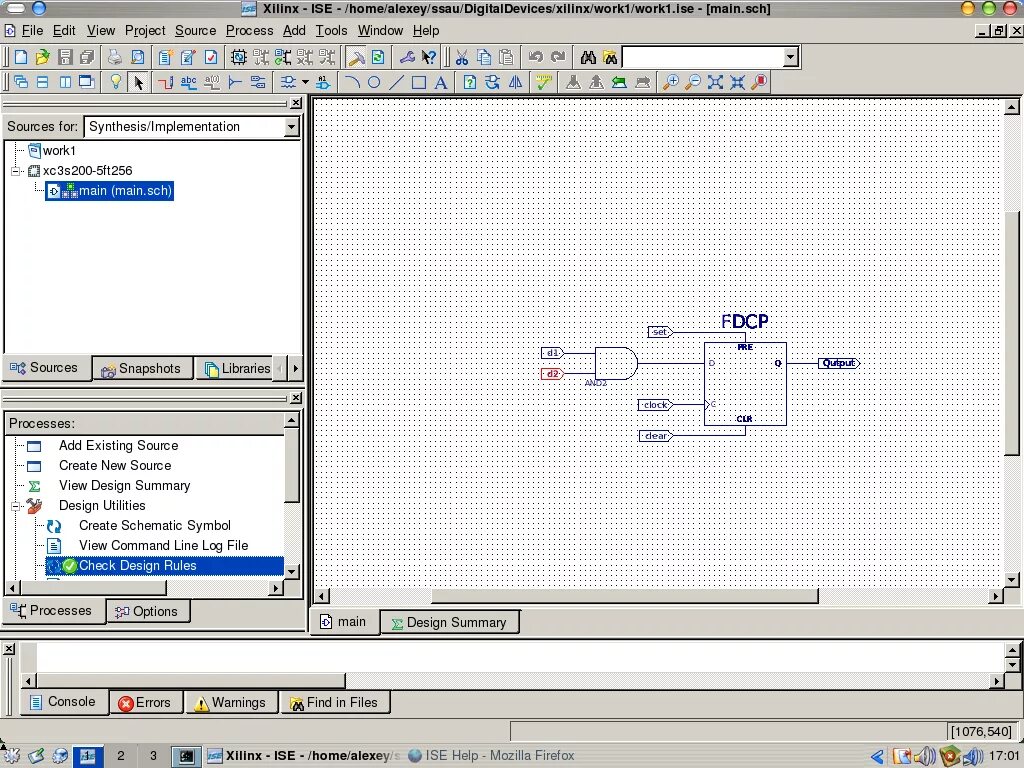Switch to the Warnings tab

coord(231,703)
